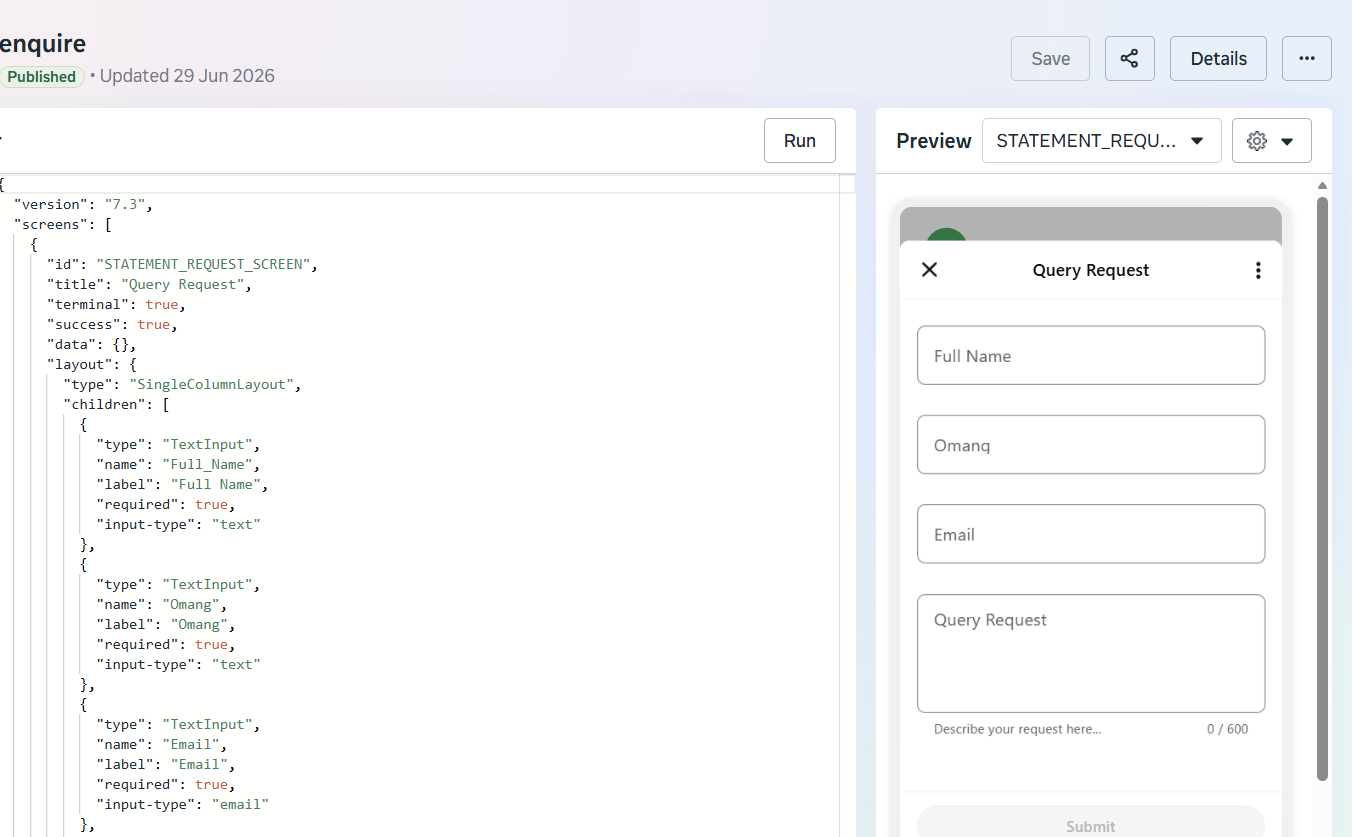Click the "screens": [ line in editor
This screenshot has width=1352, height=837.
pyautogui.click(x=62, y=224)
